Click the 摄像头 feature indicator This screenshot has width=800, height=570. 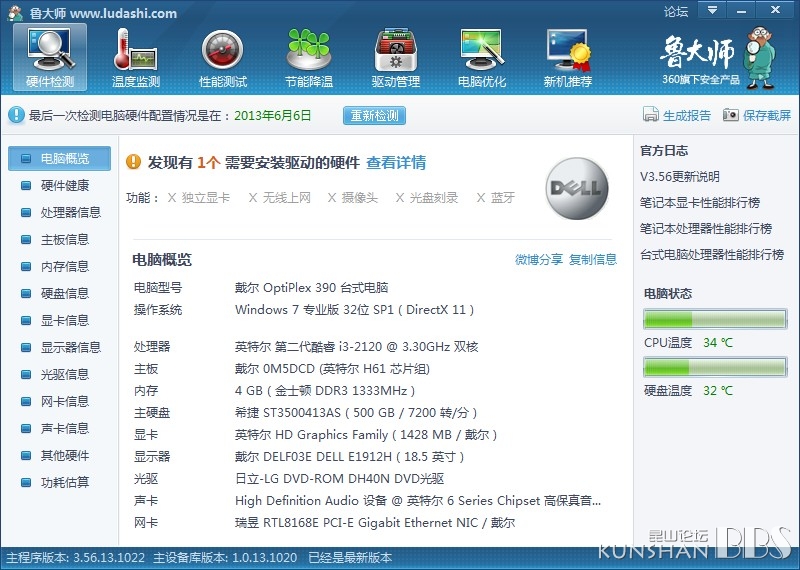(x=353, y=198)
